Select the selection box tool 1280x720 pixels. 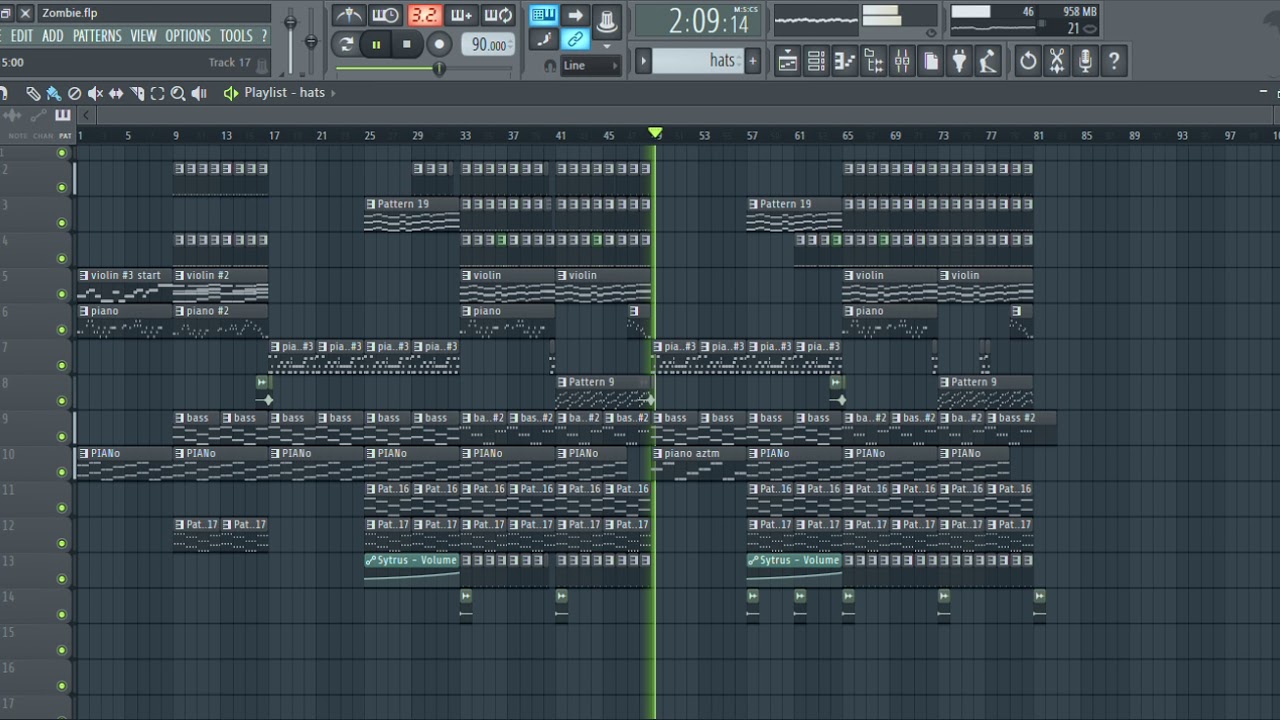[x=157, y=93]
